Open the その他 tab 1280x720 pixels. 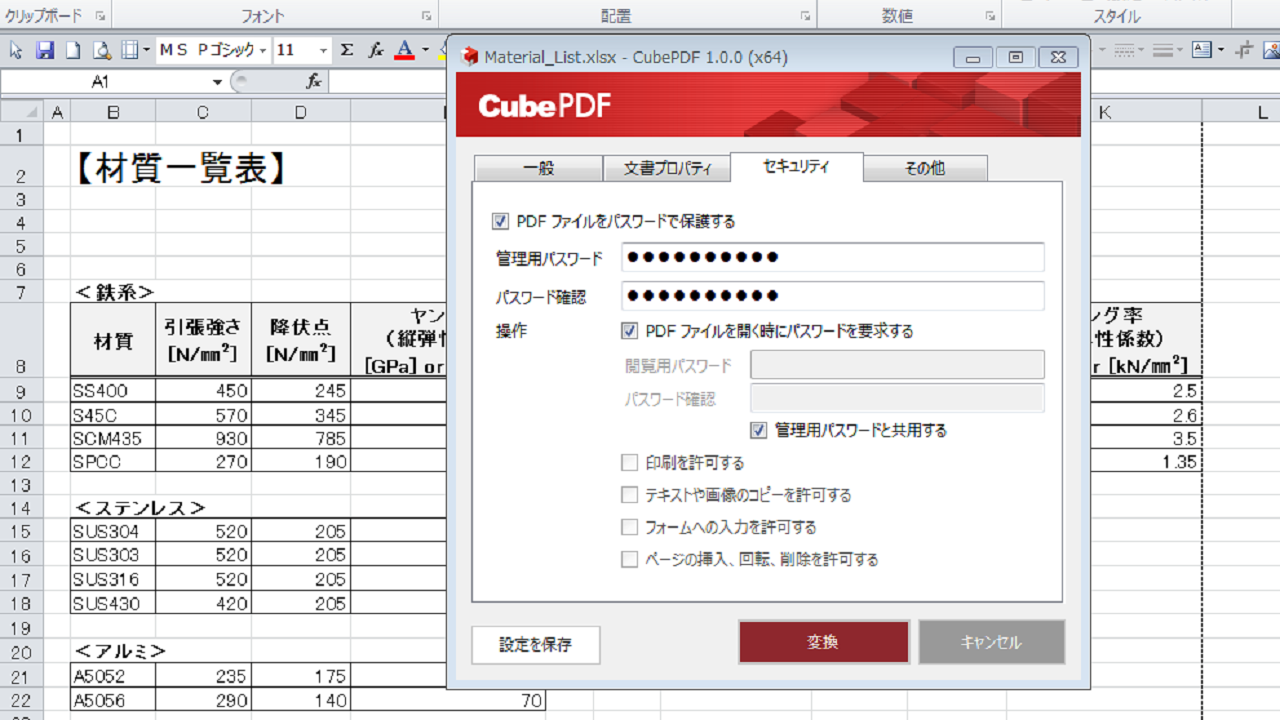tap(925, 169)
